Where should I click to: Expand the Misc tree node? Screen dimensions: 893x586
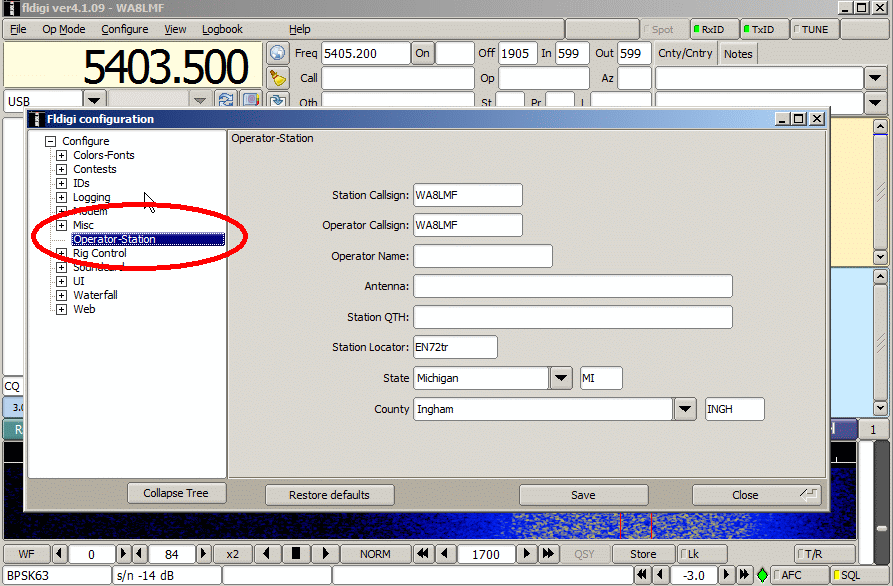(62, 225)
